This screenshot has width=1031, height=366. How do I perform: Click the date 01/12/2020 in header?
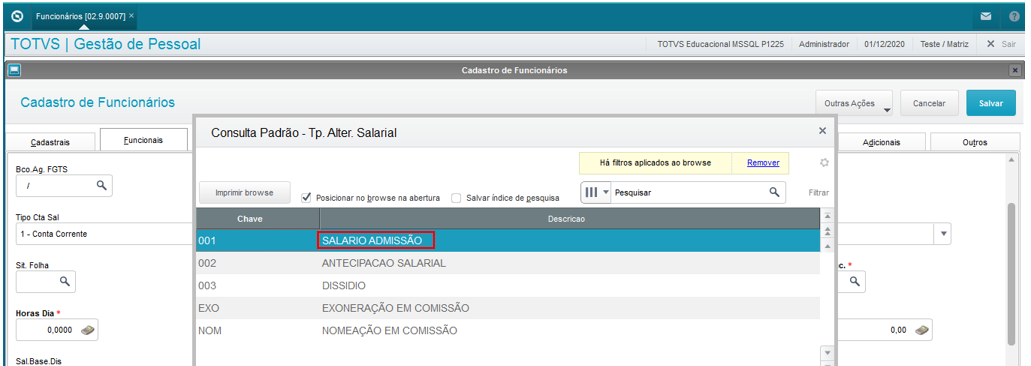click(x=885, y=44)
